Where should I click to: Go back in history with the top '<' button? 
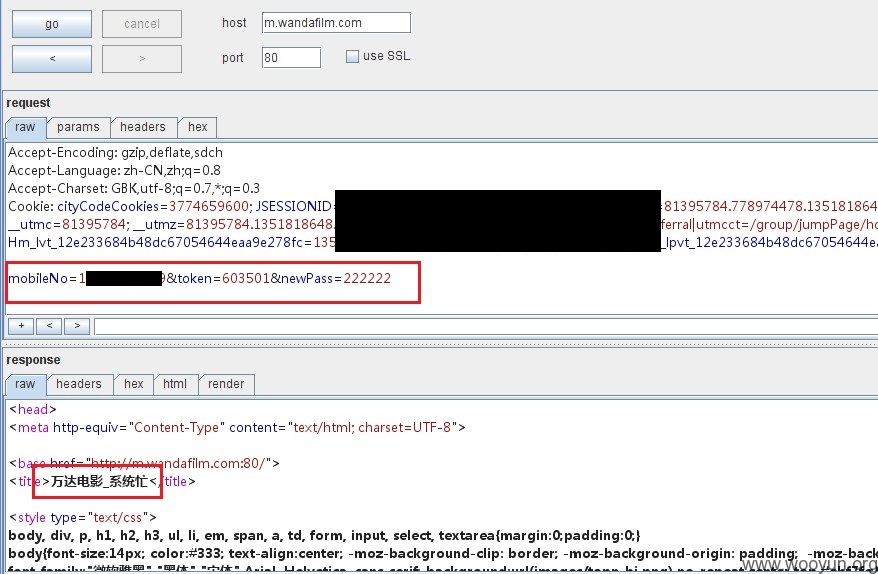(52, 58)
